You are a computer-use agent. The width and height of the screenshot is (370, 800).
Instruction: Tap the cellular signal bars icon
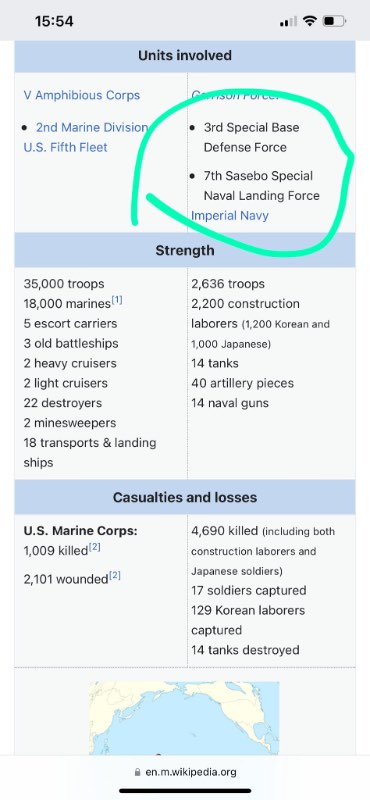(288, 21)
